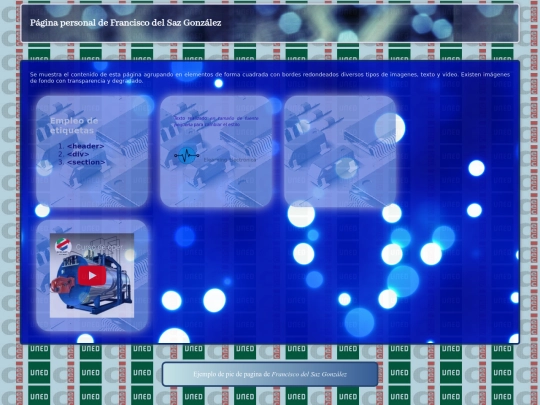Click the faded electronics label beside the heartbeat icon

pos(230,160)
